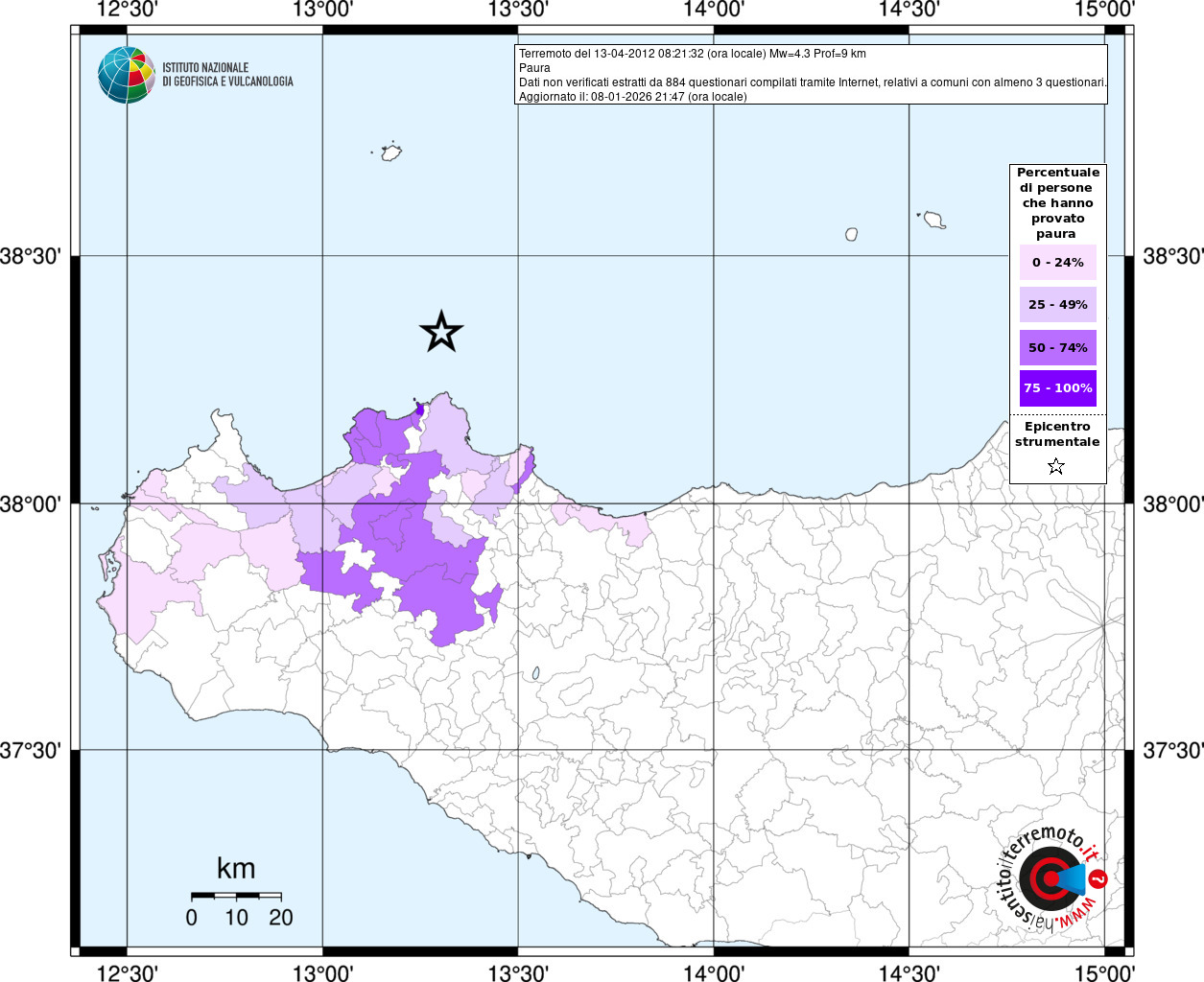Click the Istituto Nazionale di Geofisica text
Image resolution: width=1204 pixels, height=982 pixels.
point(227,75)
